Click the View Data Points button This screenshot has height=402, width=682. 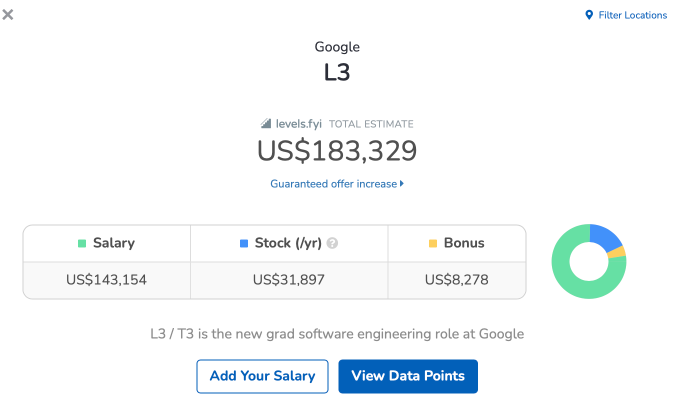pyautogui.click(x=408, y=376)
